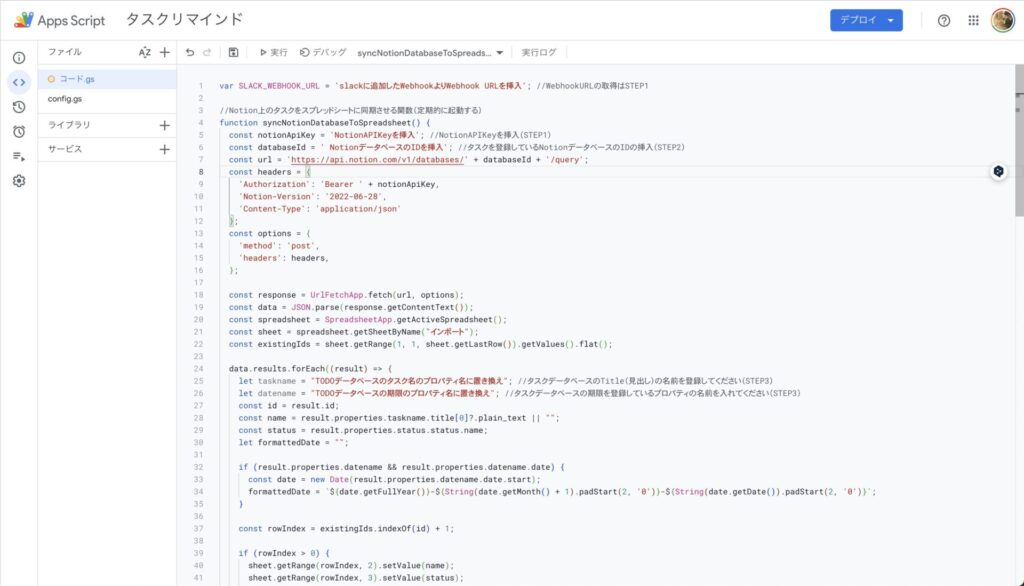Add a new library with the plus
Screen dimensions: 1024x586
coord(163,126)
